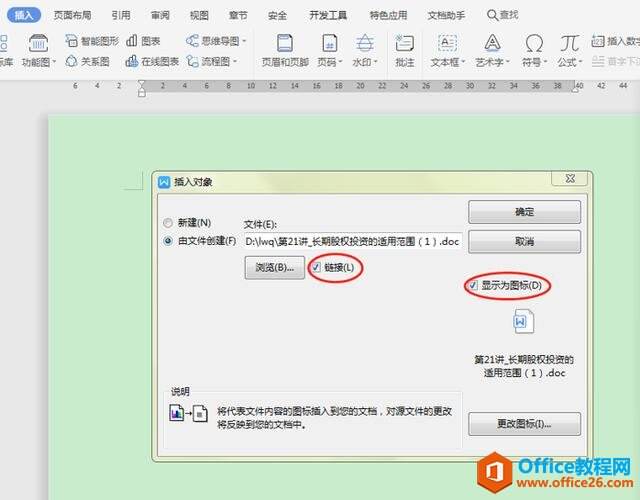Expand the 符号 dropdown arrow
Viewport: 640px width, 500px height.
click(x=545, y=62)
